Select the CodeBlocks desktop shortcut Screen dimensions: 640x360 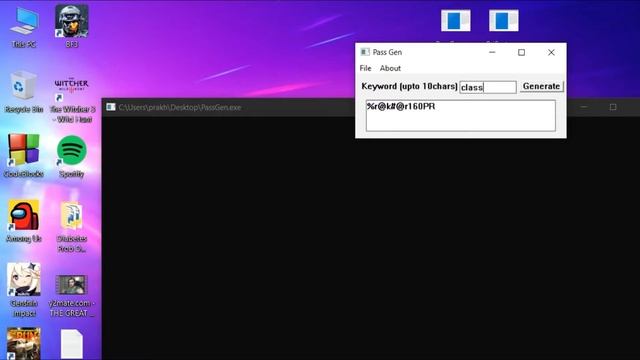click(x=24, y=156)
